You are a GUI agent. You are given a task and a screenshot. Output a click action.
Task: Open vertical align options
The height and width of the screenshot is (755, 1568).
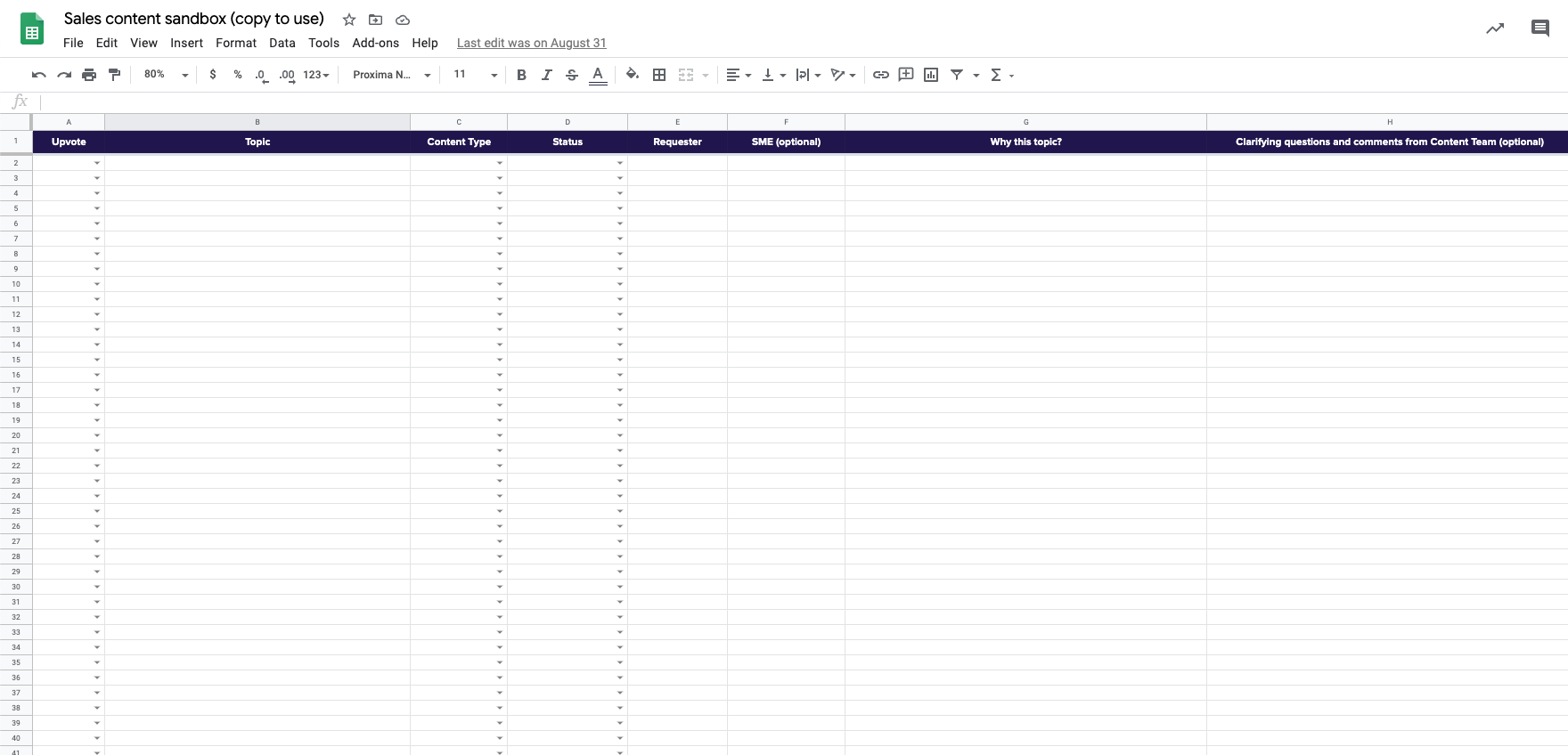pyautogui.click(x=774, y=75)
